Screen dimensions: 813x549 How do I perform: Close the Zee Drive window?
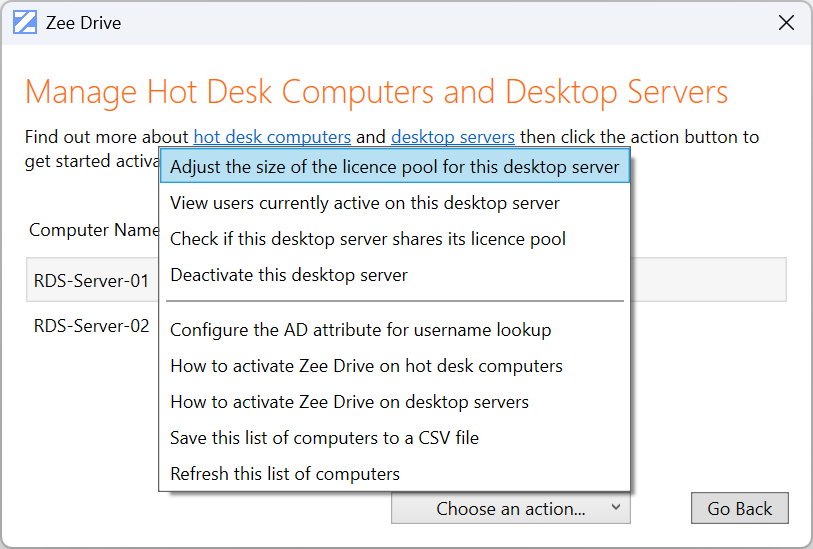[x=786, y=22]
